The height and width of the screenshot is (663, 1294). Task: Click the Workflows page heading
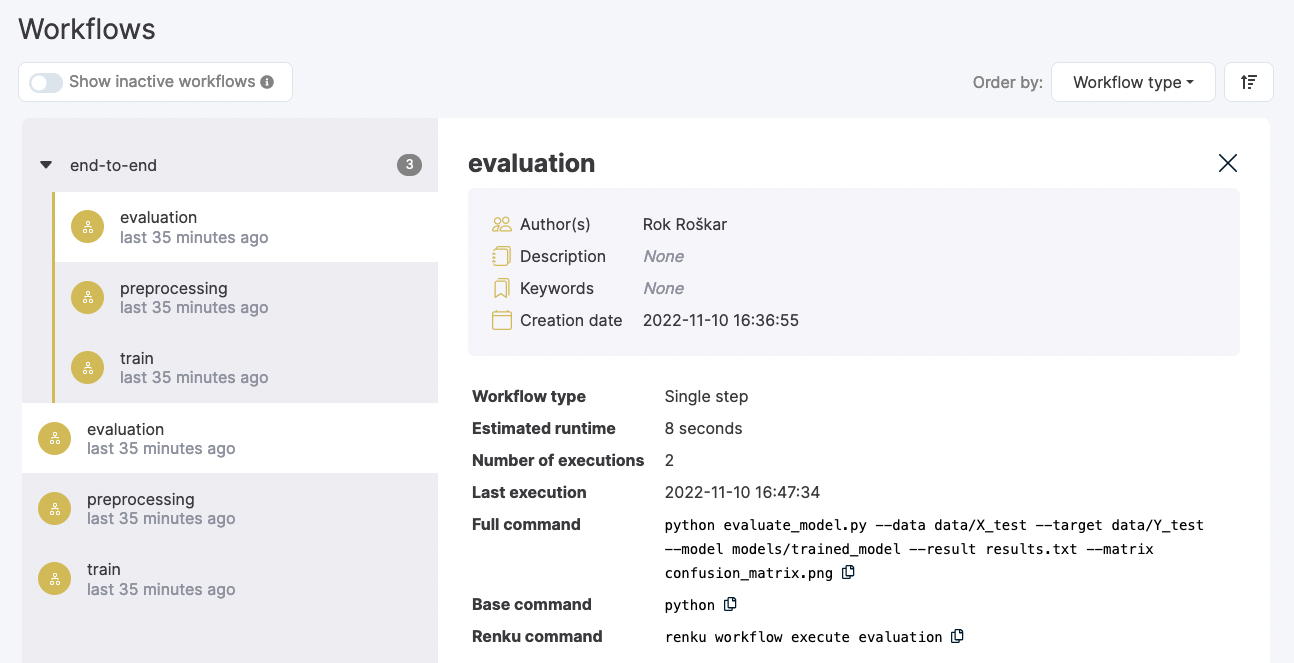(x=87, y=28)
